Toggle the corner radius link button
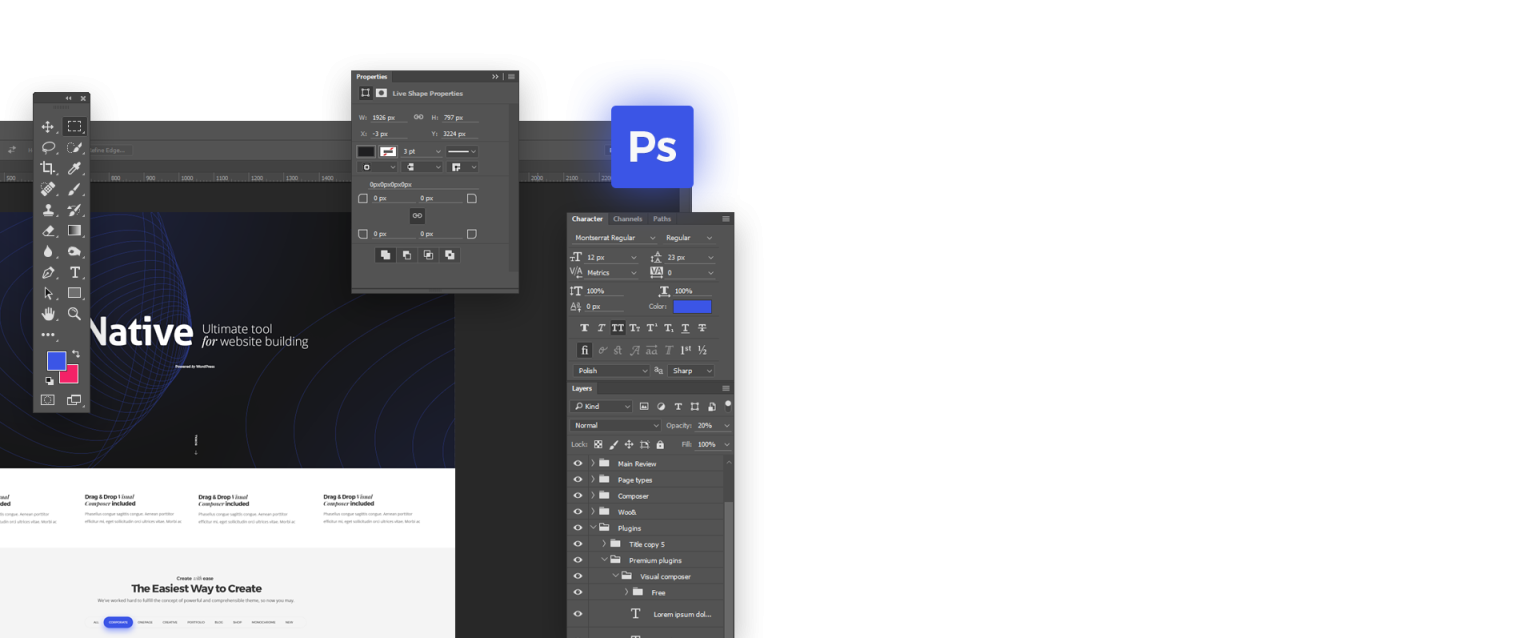Image resolution: width=1536 pixels, height=638 pixels. click(x=417, y=216)
